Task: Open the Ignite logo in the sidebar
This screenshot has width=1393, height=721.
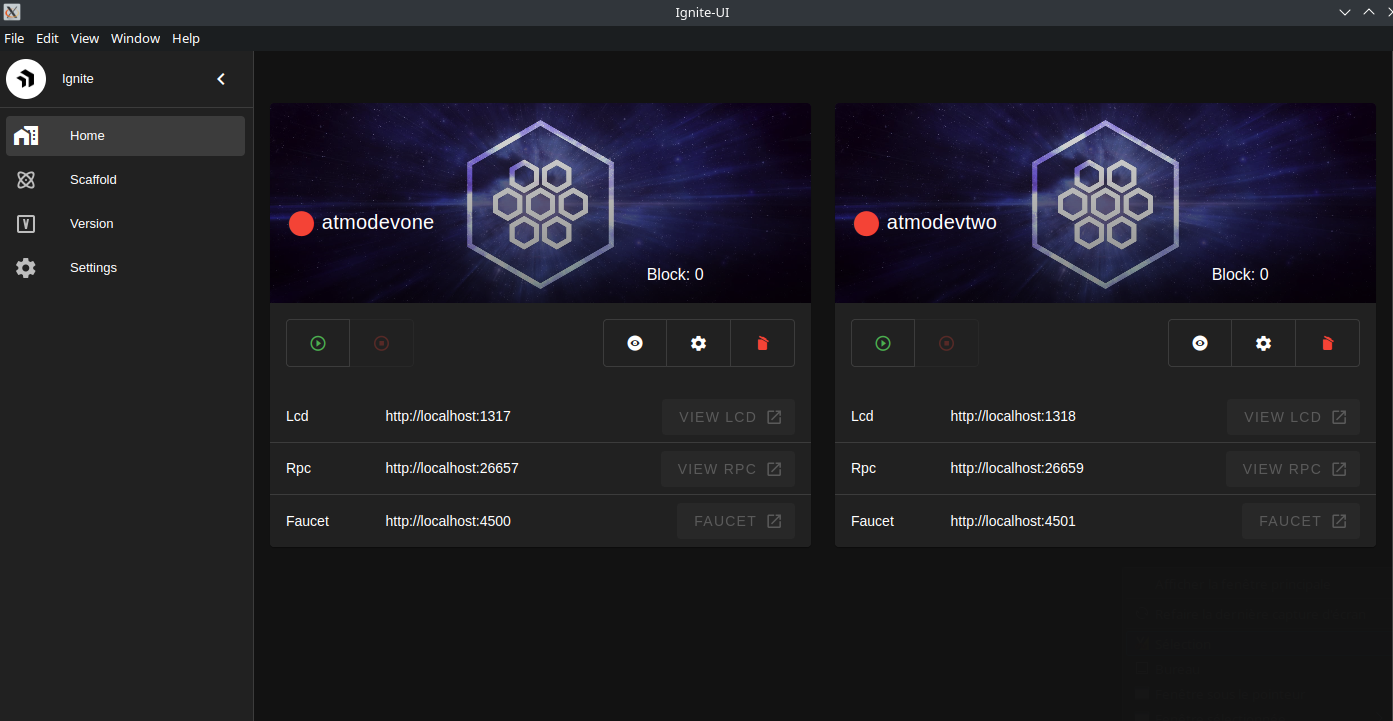Action: click(x=25, y=78)
